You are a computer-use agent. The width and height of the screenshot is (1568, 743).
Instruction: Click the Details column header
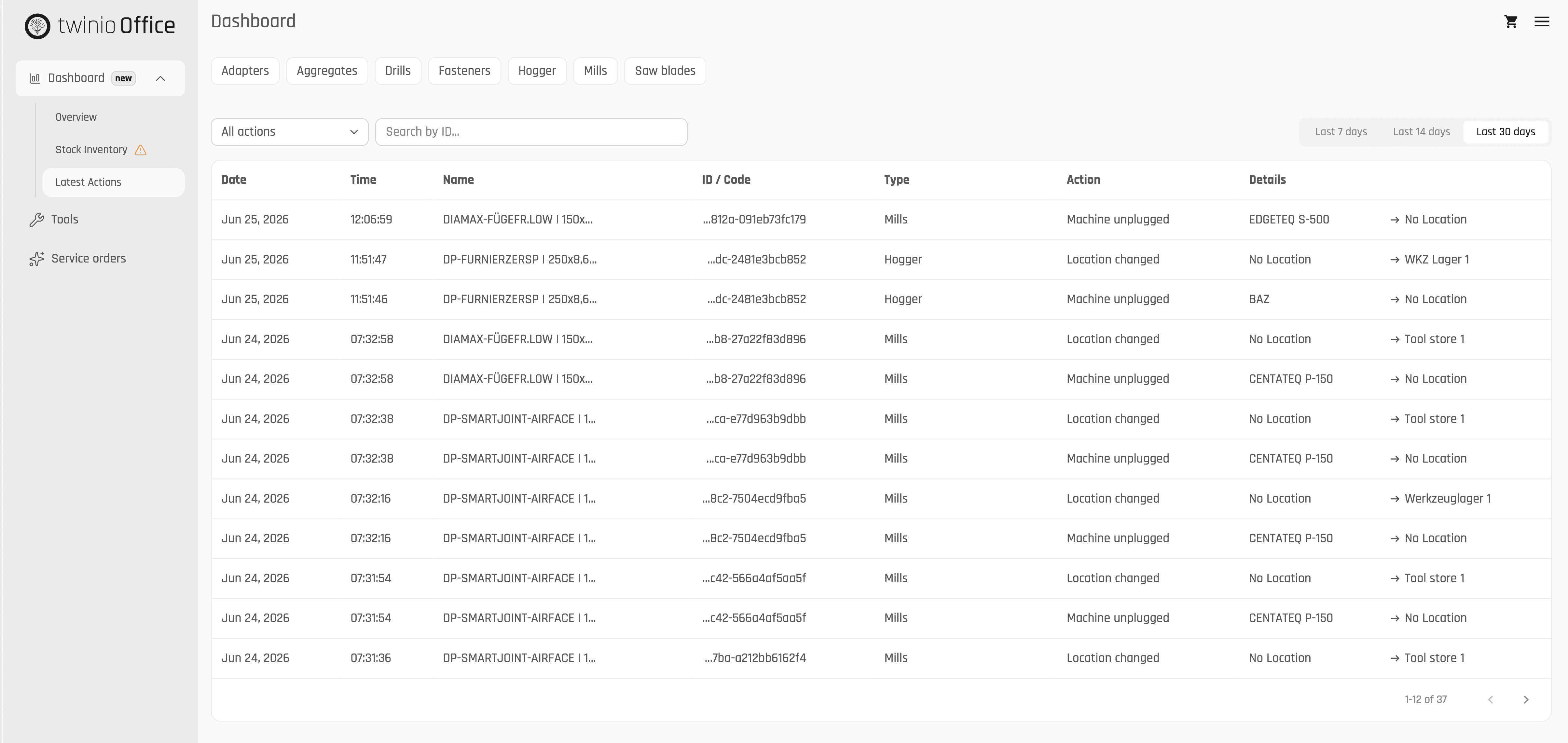1267,180
